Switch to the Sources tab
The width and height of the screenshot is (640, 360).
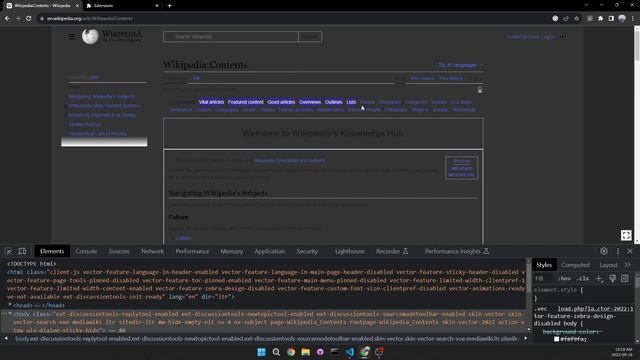pyautogui.click(x=119, y=251)
